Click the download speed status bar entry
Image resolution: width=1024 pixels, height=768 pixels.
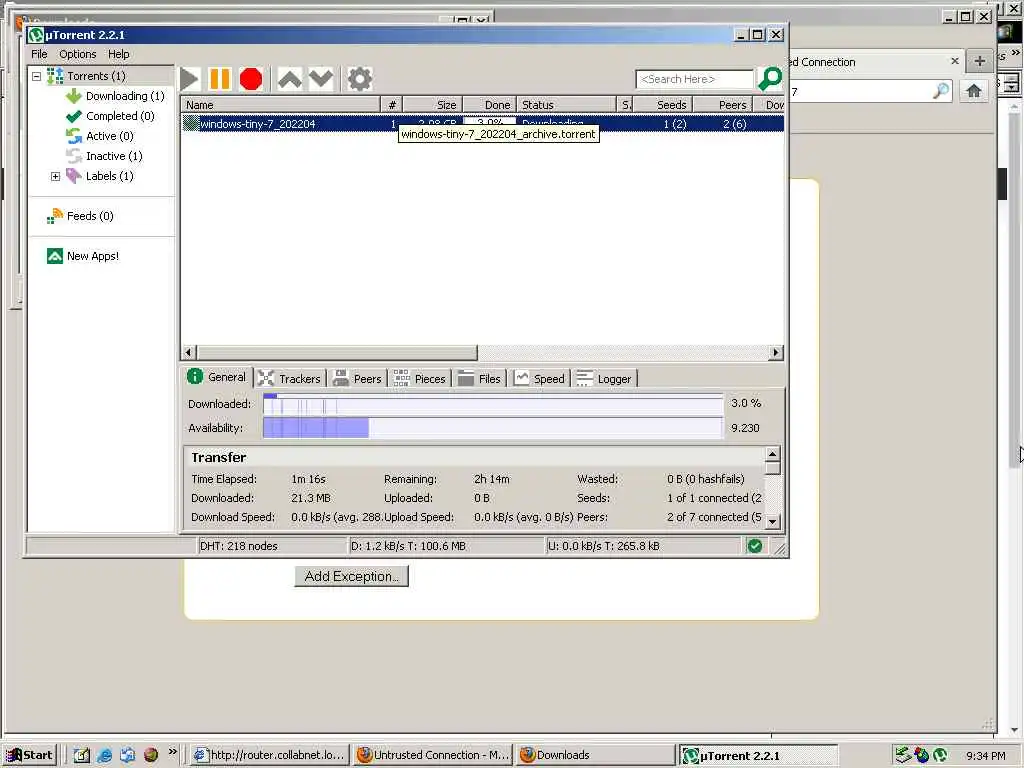coord(408,546)
